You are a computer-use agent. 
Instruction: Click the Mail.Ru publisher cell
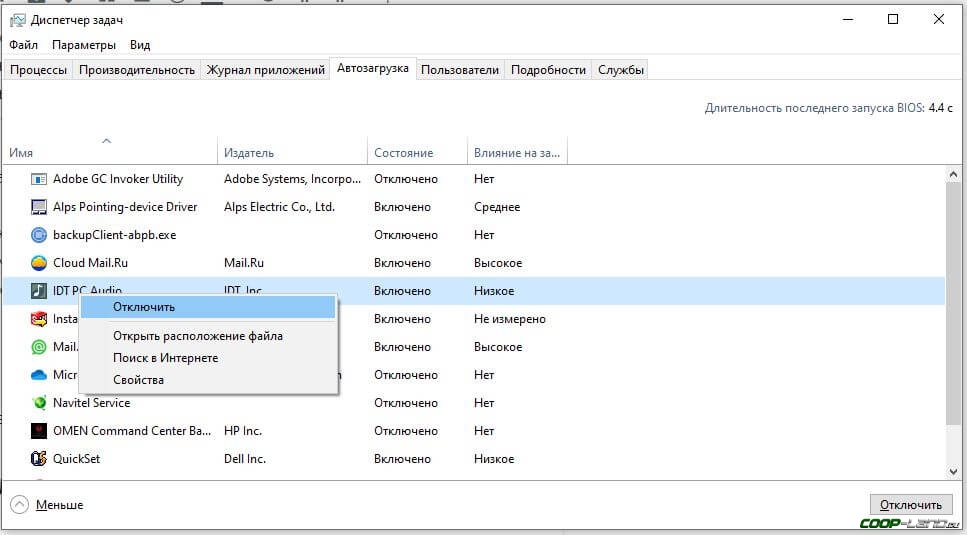[x=244, y=263]
